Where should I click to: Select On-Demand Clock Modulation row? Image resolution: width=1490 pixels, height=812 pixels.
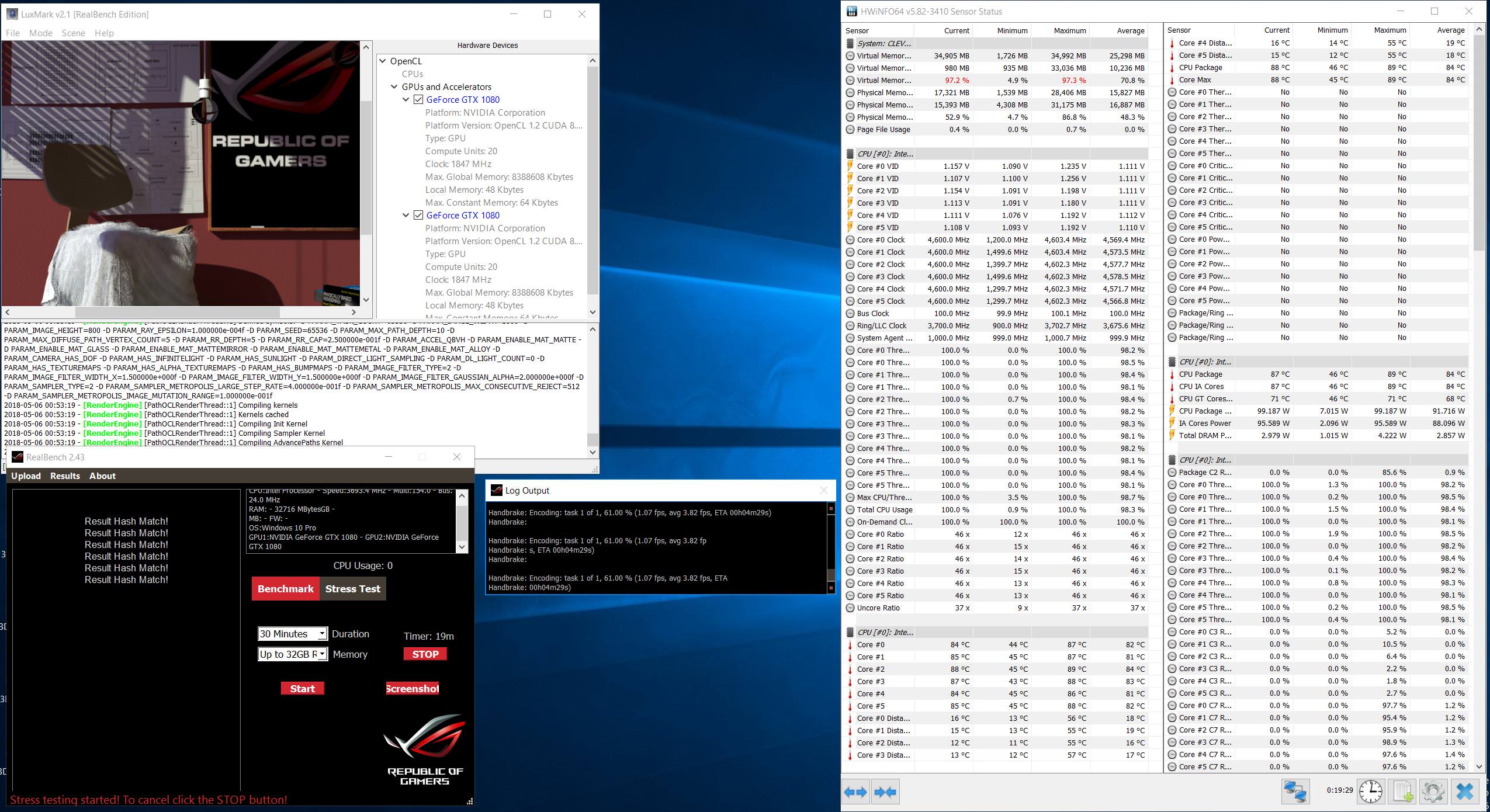click(x=996, y=522)
